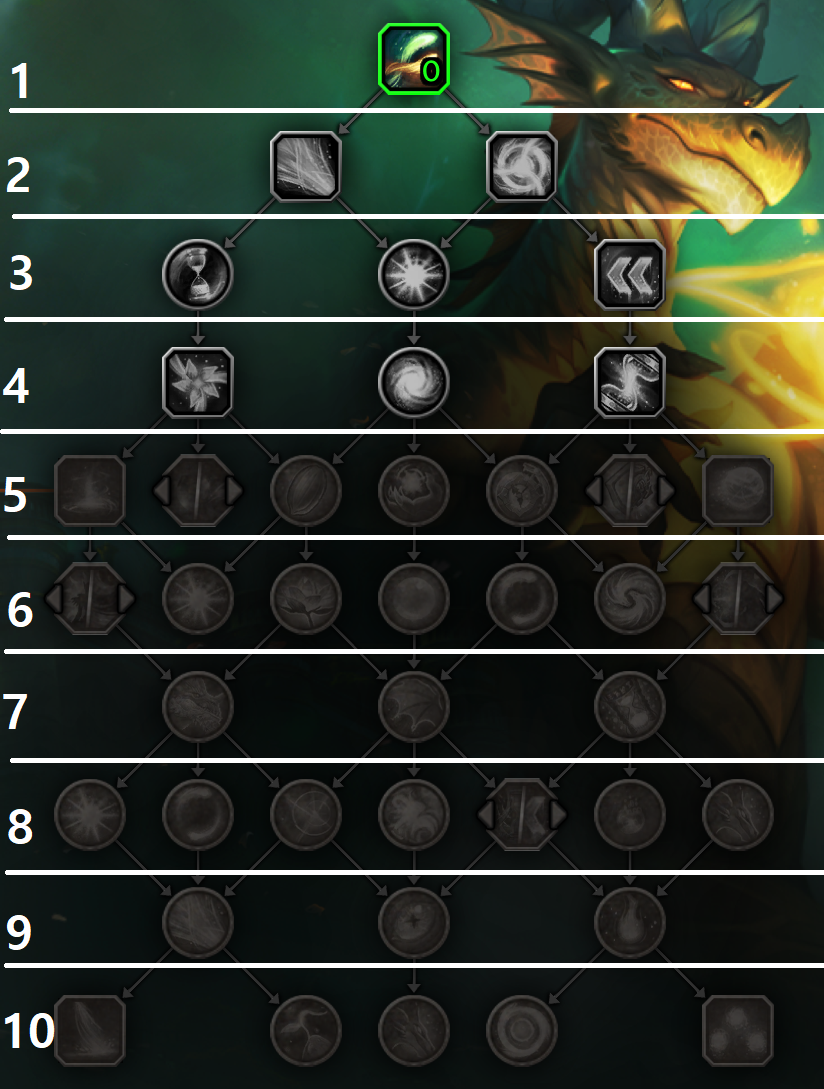Click the zero point counter on top talent
The height and width of the screenshot is (1089, 824).
pyautogui.click(x=431, y=71)
